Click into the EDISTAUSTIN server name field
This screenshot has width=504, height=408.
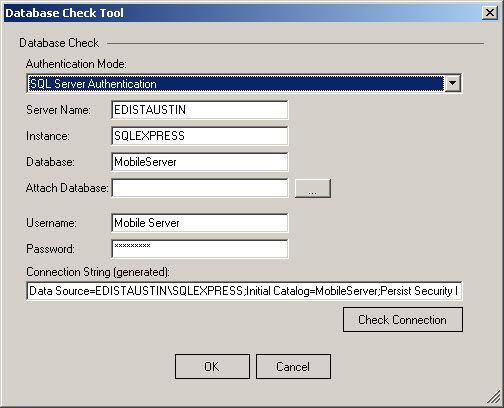tap(200, 110)
